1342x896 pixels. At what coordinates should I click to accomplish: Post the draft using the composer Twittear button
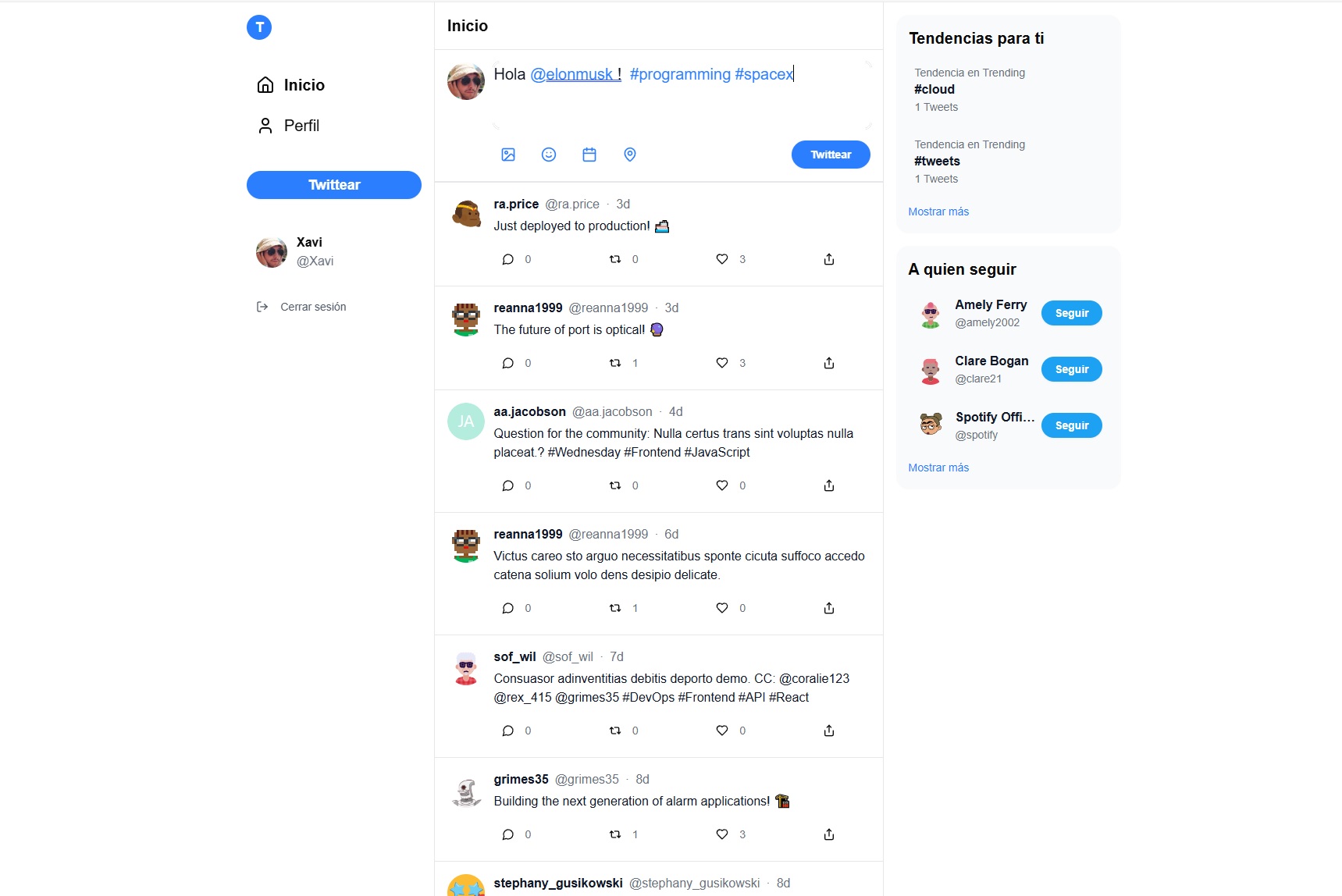tap(831, 155)
